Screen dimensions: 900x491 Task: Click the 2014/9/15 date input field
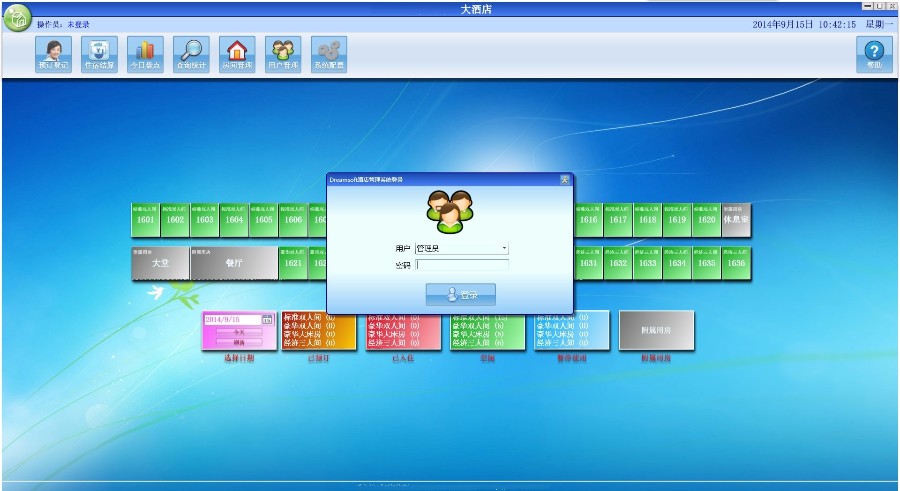232,319
